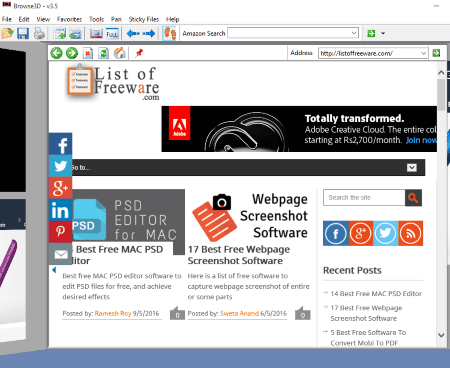Collapse share sidebar with small blue arrow
Viewport: 450px width, 368px height.
(54, 270)
